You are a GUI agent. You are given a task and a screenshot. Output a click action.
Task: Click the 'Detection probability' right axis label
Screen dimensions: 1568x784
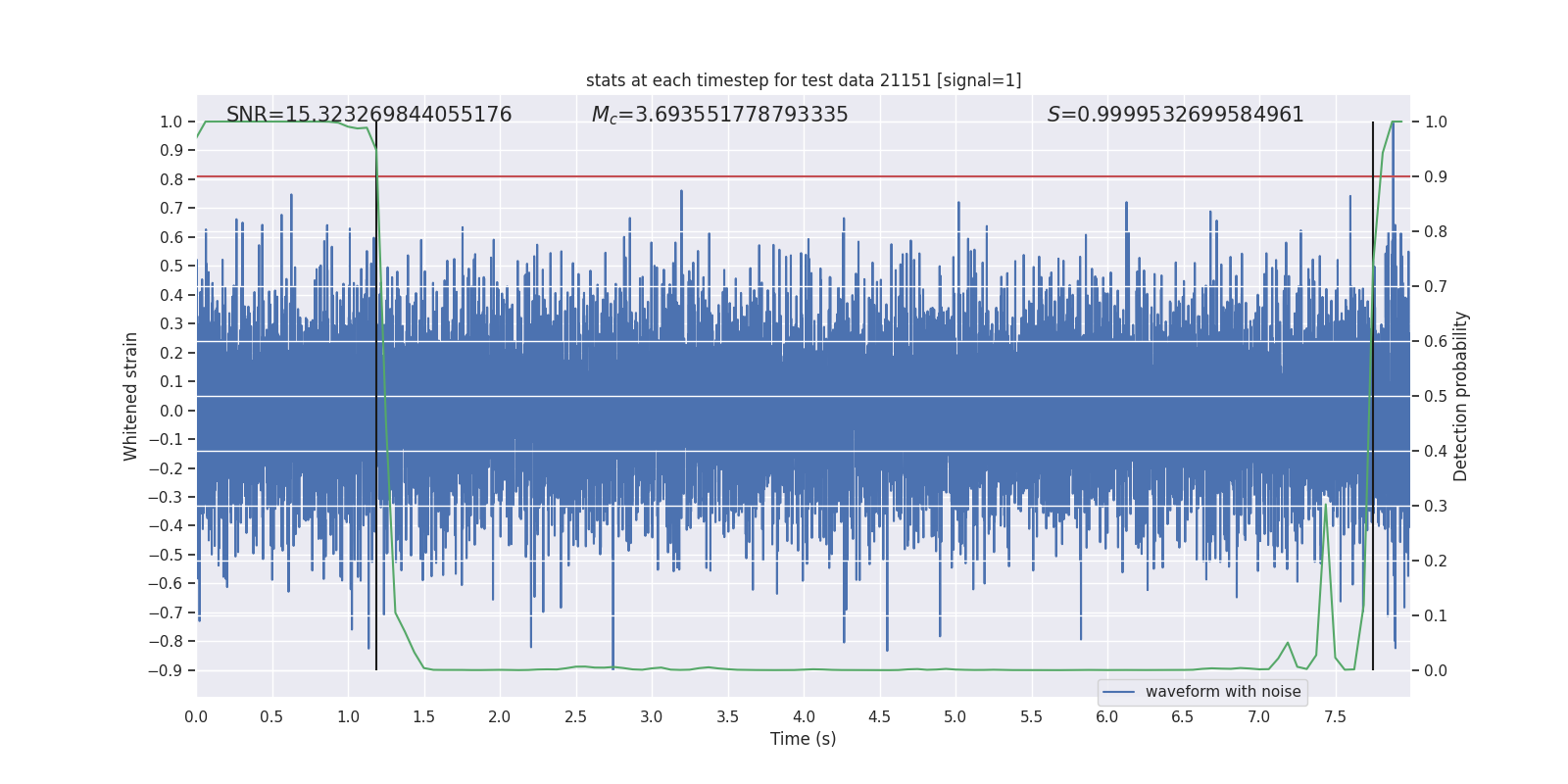coord(1460,396)
